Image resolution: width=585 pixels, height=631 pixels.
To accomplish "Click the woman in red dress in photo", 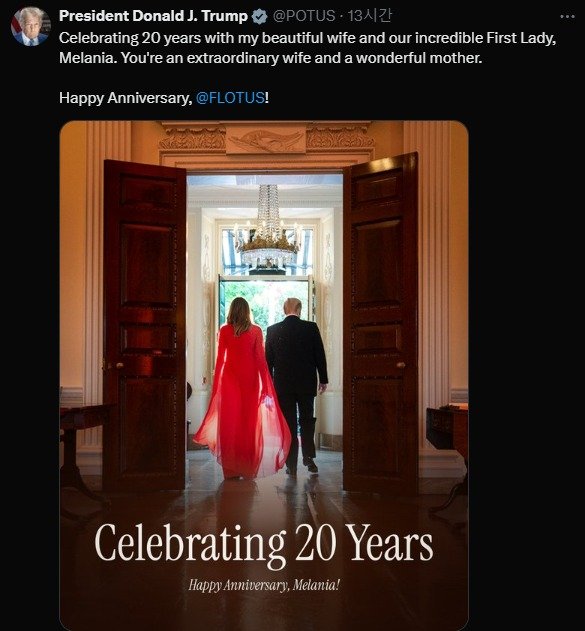I will pyautogui.click(x=241, y=390).
